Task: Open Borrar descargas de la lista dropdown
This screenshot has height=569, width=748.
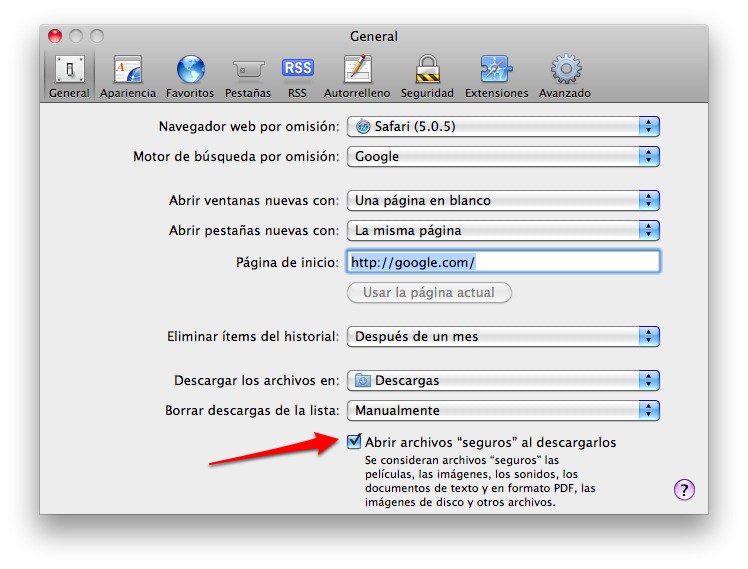Action: (503, 410)
